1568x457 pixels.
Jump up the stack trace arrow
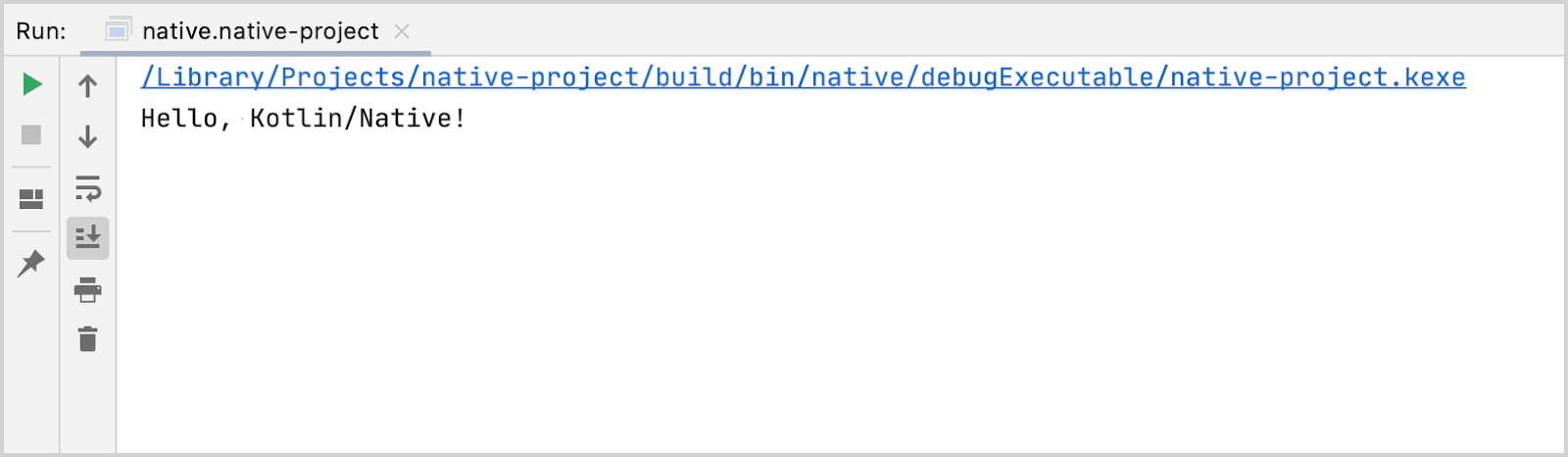coord(87,86)
